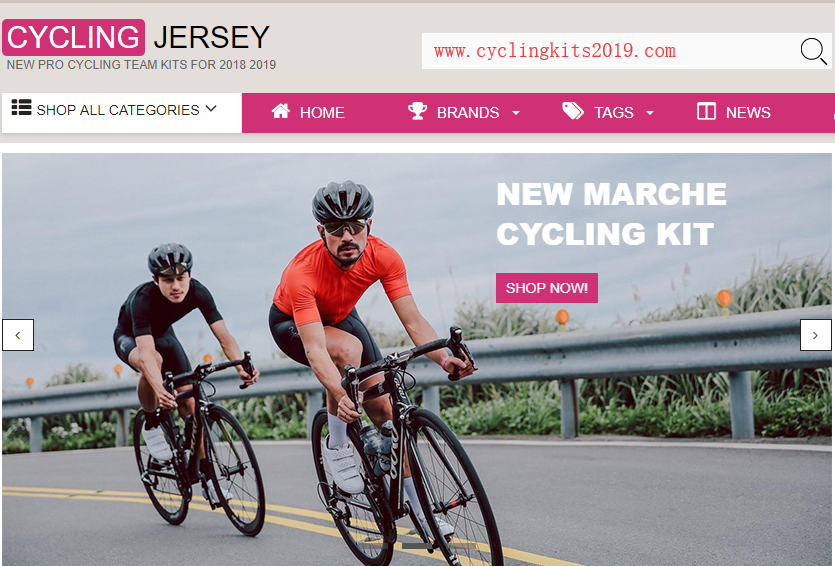Expand the Shop All Categories chevron

point(211,109)
